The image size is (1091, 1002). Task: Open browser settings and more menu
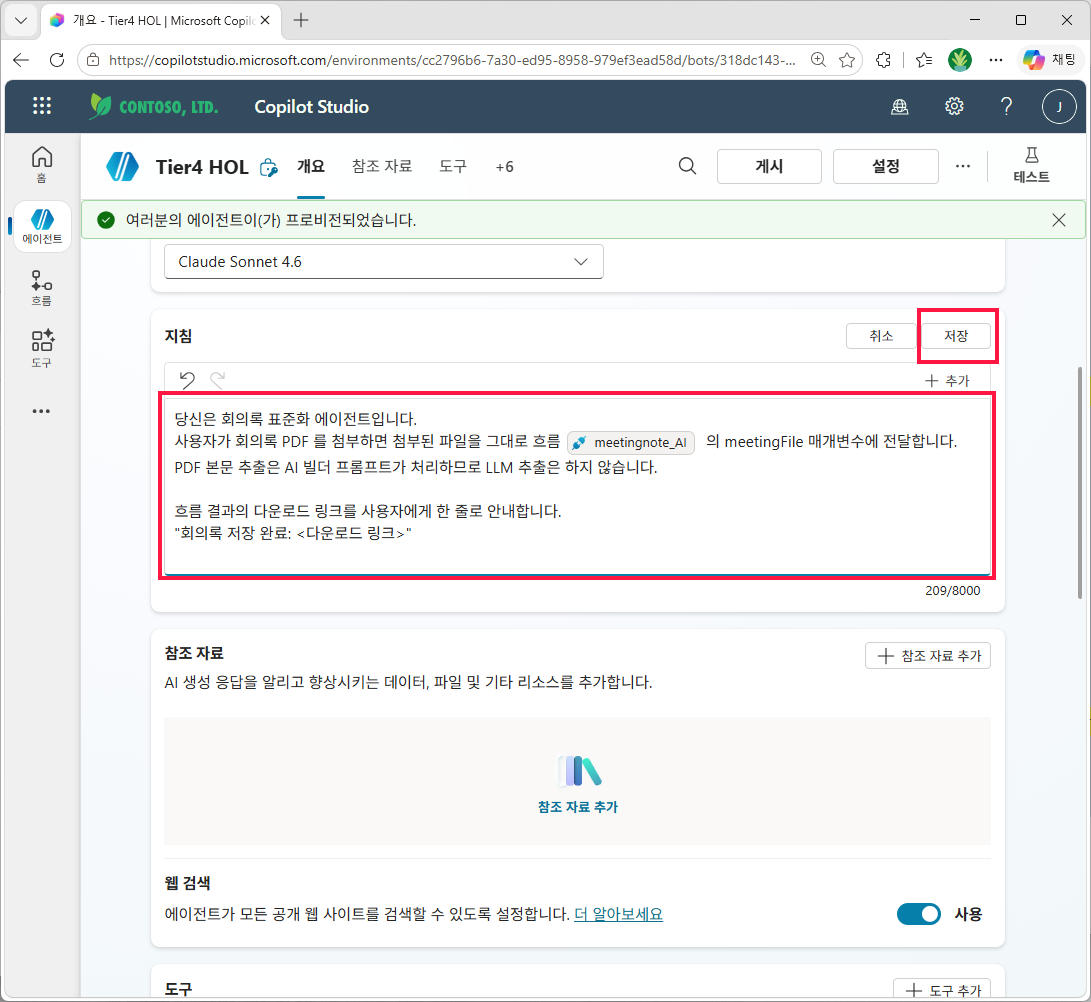tap(996, 60)
